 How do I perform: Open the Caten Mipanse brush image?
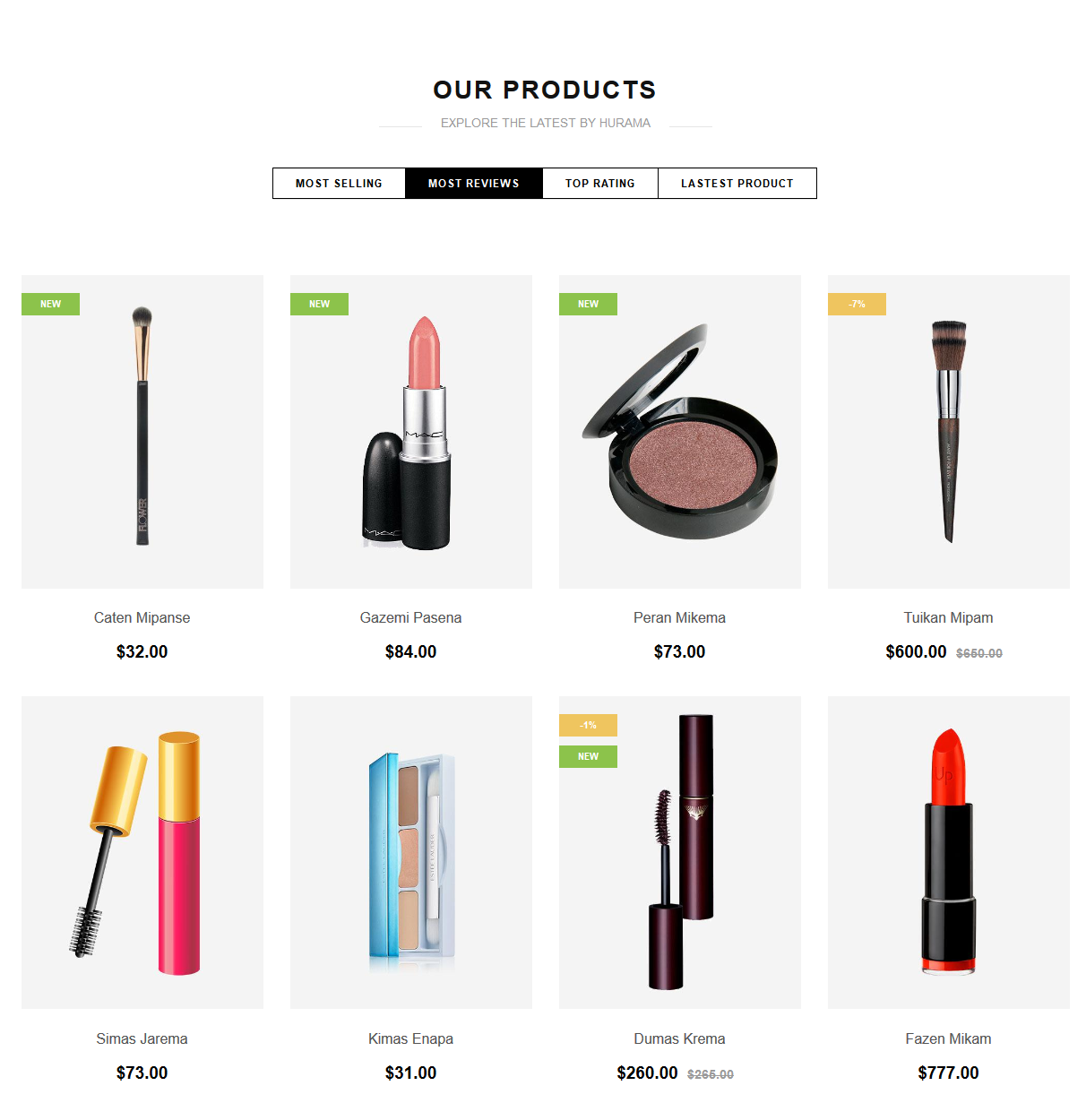(x=142, y=432)
